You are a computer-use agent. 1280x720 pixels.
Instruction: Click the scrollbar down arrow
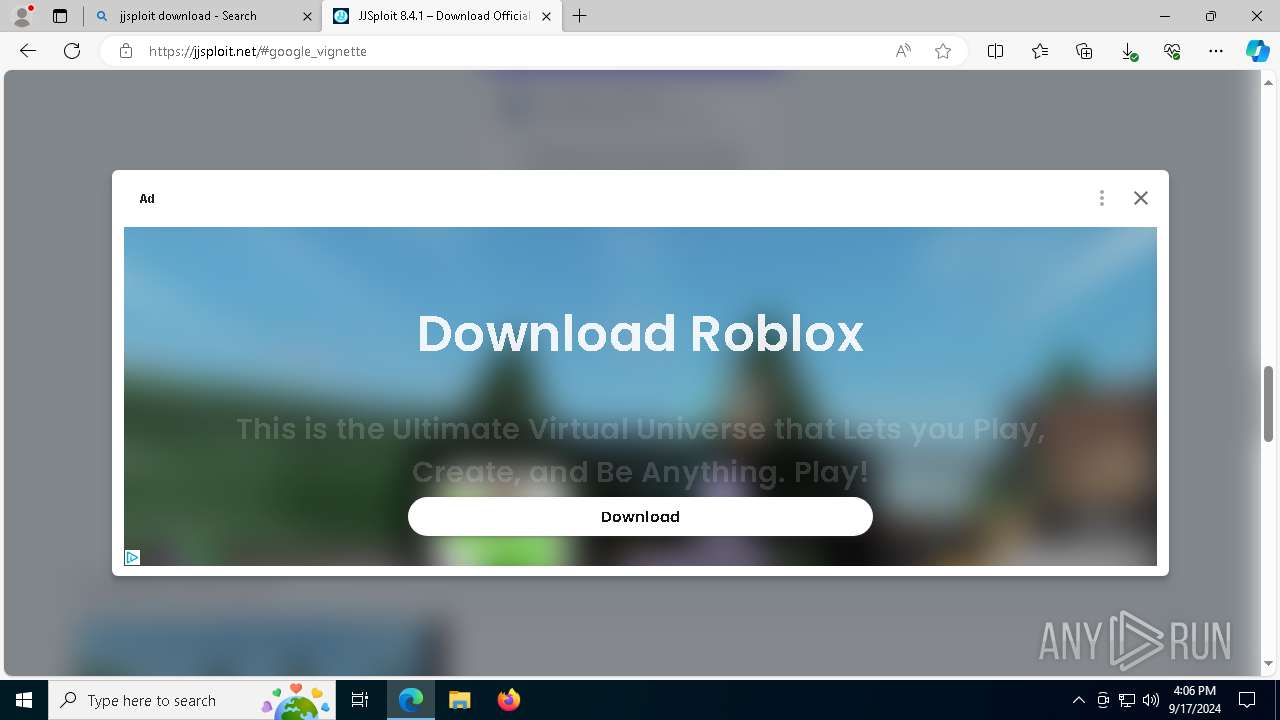[x=1268, y=663]
